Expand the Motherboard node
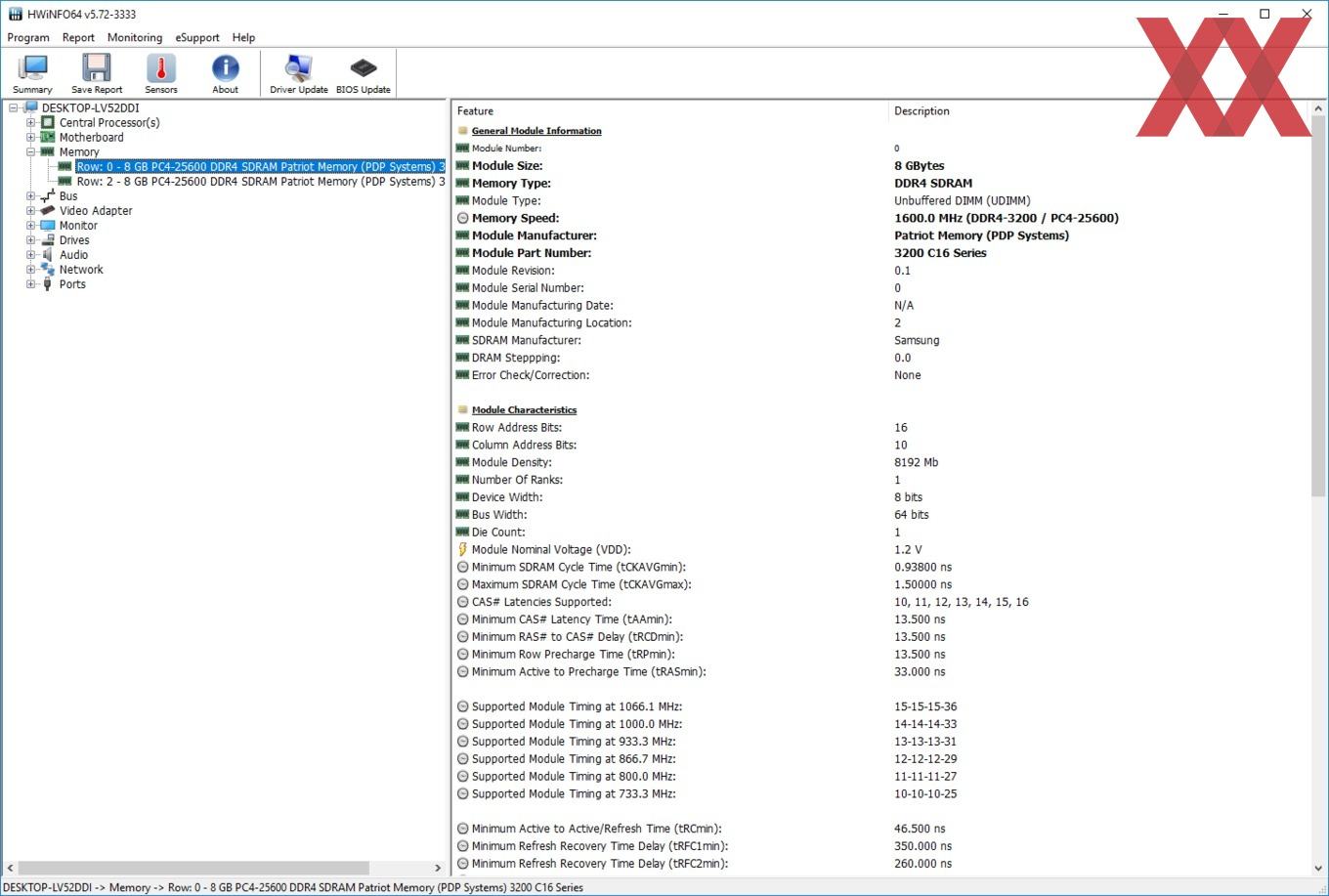 point(30,137)
